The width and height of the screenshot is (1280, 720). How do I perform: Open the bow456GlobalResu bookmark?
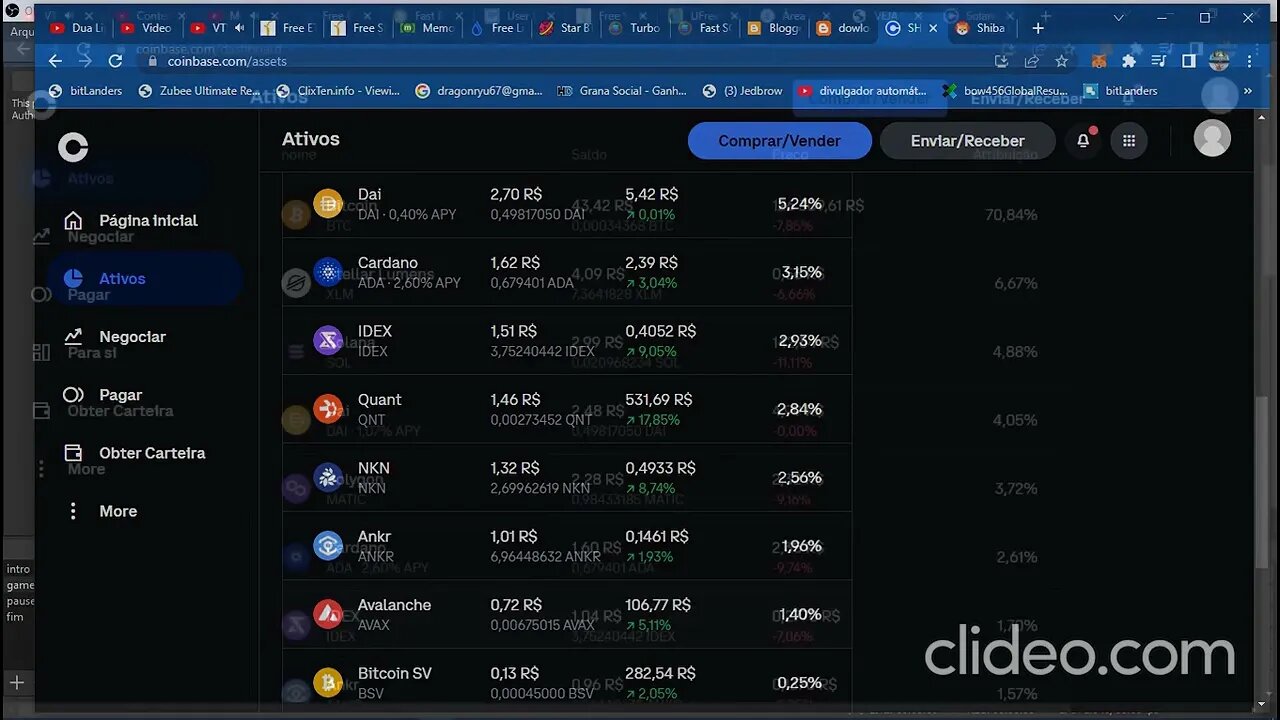tap(1005, 91)
